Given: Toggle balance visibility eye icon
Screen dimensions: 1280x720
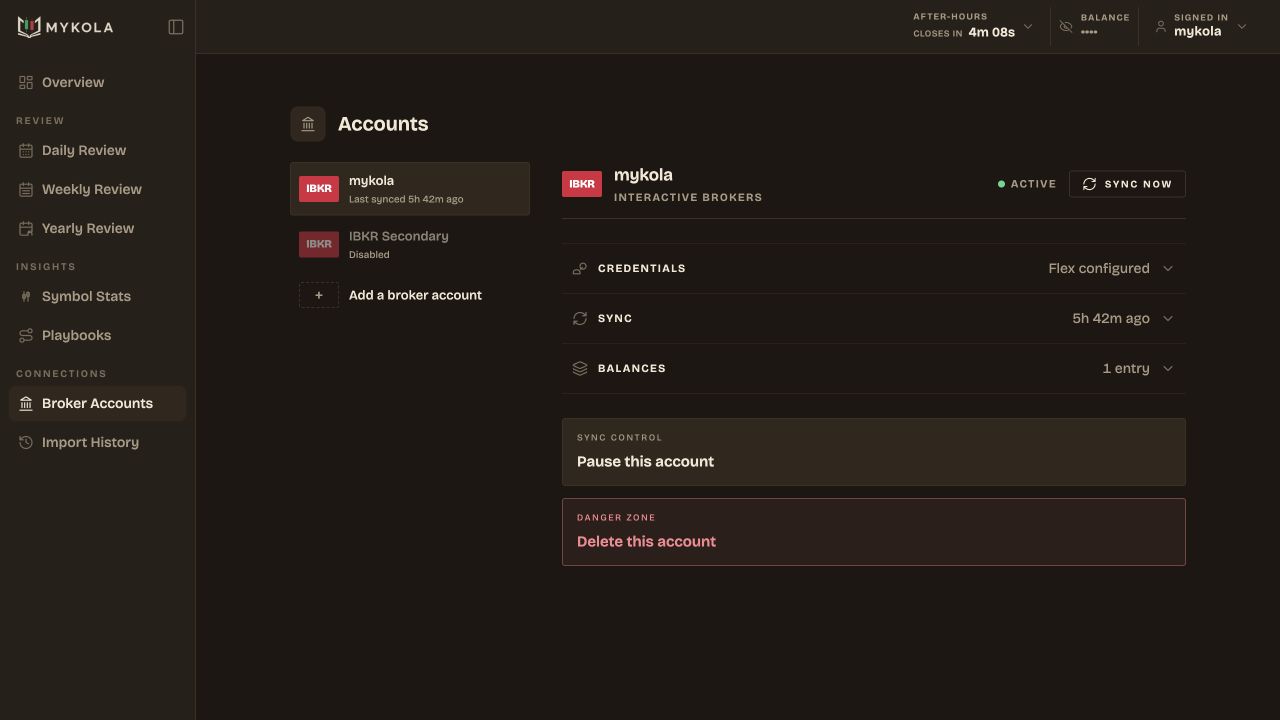Looking at the screenshot, I should pyautogui.click(x=1066, y=27).
